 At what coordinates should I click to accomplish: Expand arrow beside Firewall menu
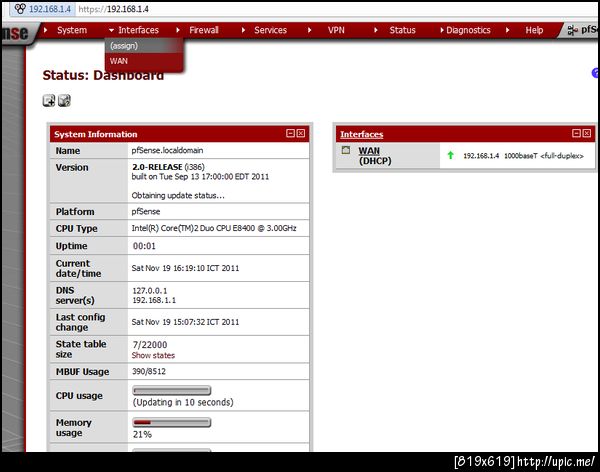point(178,30)
